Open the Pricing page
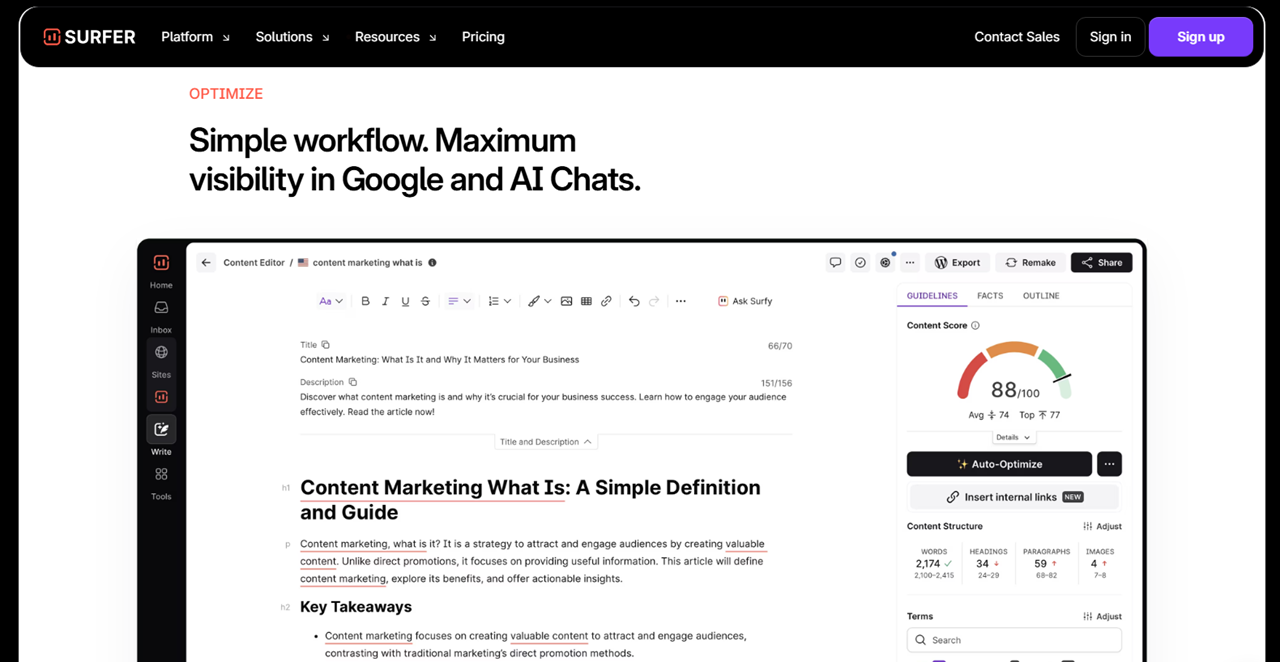The width and height of the screenshot is (1280, 662). click(x=483, y=37)
